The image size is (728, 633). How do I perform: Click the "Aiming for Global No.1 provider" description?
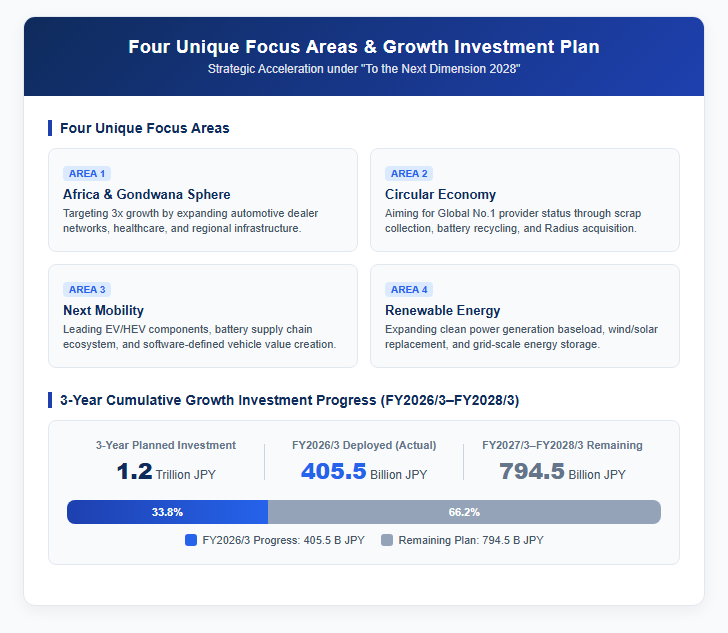coord(513,221)
